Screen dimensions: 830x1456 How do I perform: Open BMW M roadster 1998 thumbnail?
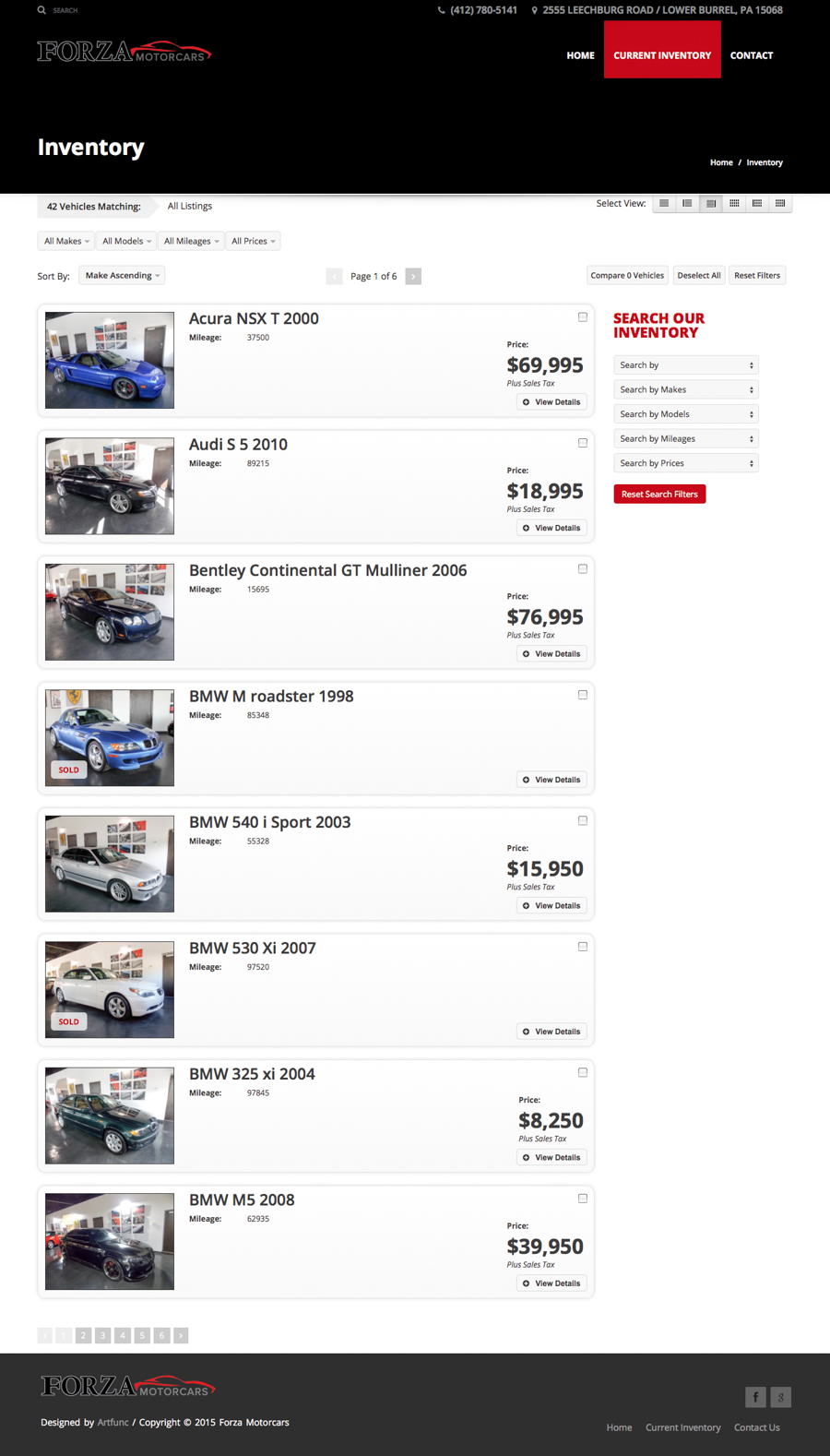[x=110, y=738]
